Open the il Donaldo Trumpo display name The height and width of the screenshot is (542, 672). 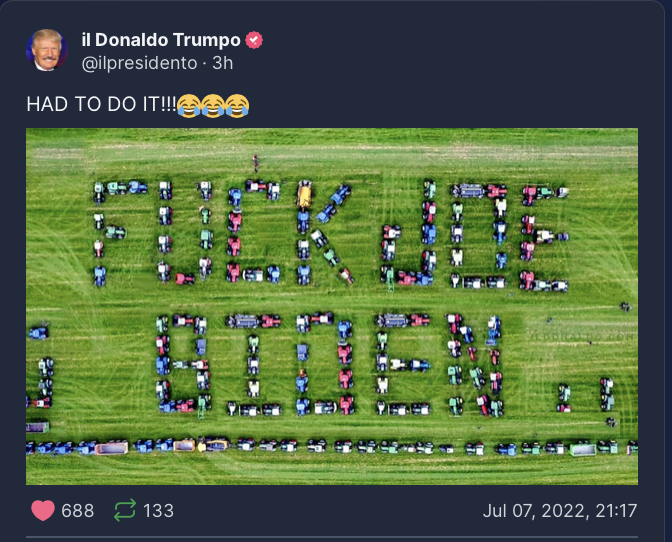click(161, 40)
